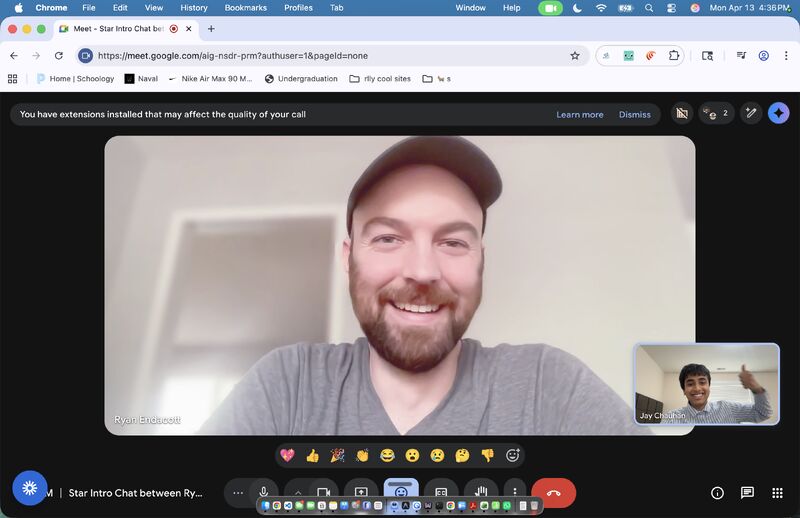Open more options three-dot menu in Meet
The image size is (800, 518).
pyautogui.click(x=515, y=492)
